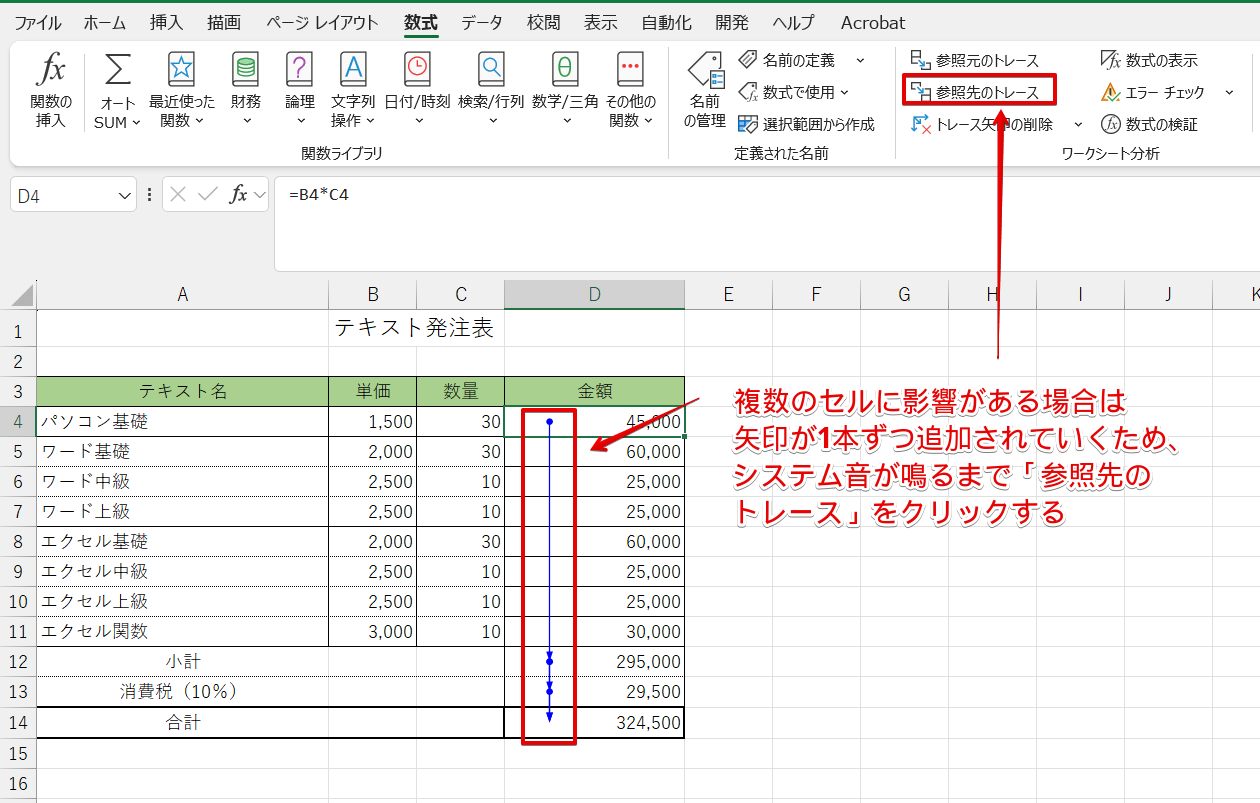1260x803 pixels.
Task: Switch to the データ tab
Action: click(x=482, y=22)
